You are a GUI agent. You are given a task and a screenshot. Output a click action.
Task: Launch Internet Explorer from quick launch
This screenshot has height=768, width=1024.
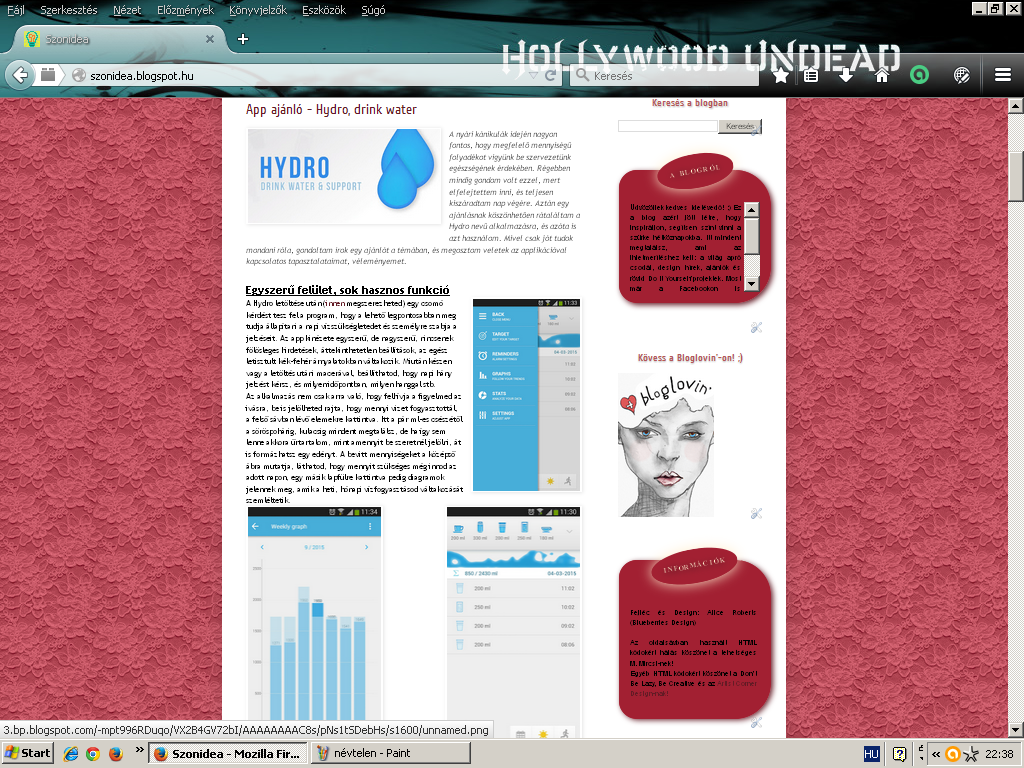tap(71, 754)
